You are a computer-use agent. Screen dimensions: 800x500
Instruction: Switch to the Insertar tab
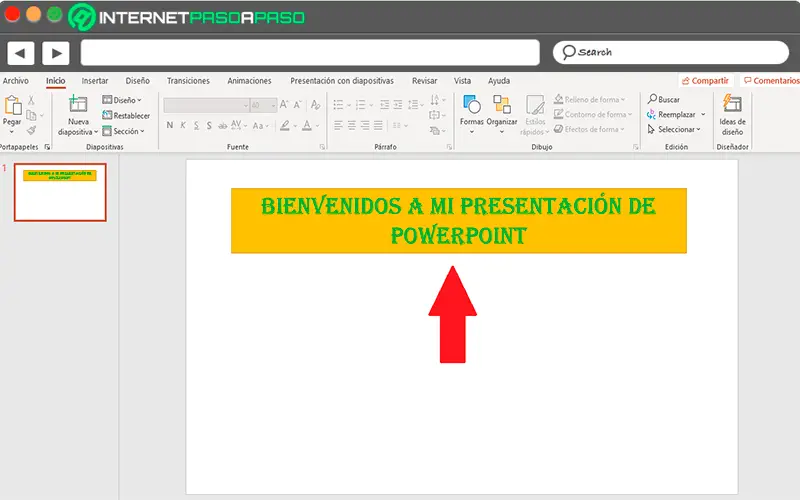(x=95, y=81)
